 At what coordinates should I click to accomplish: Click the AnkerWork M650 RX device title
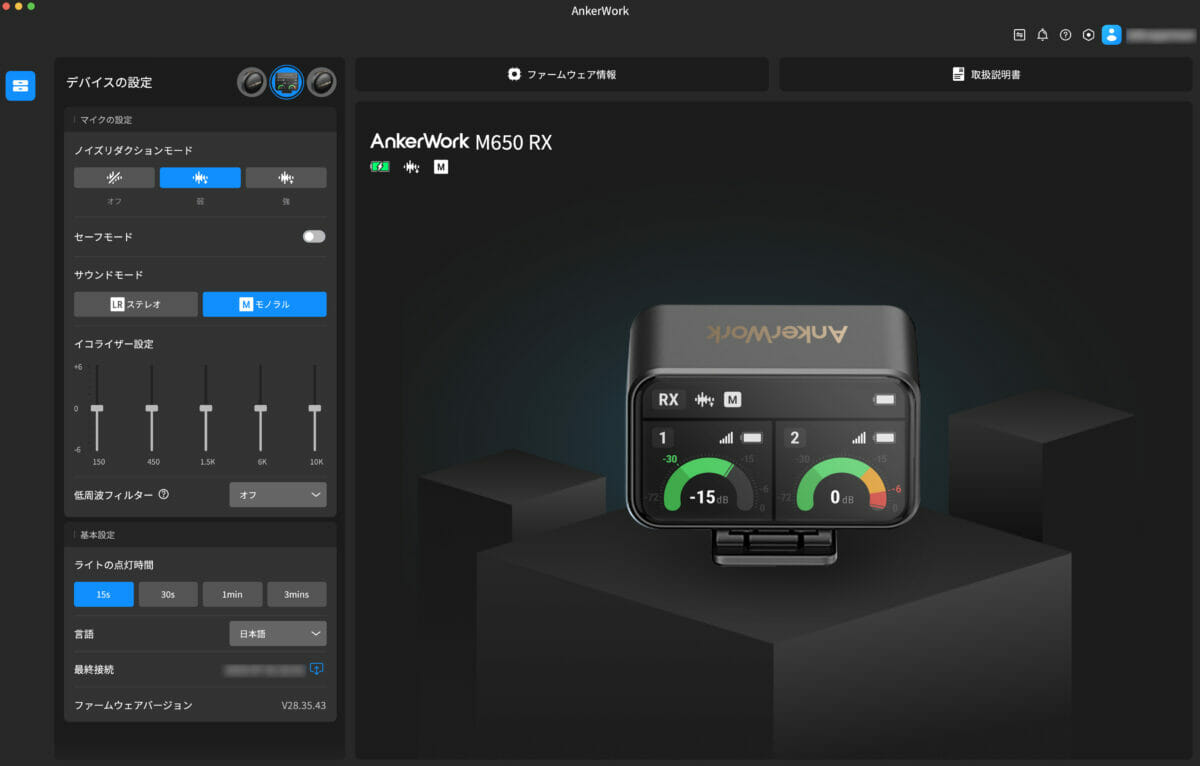pos(461,142)
